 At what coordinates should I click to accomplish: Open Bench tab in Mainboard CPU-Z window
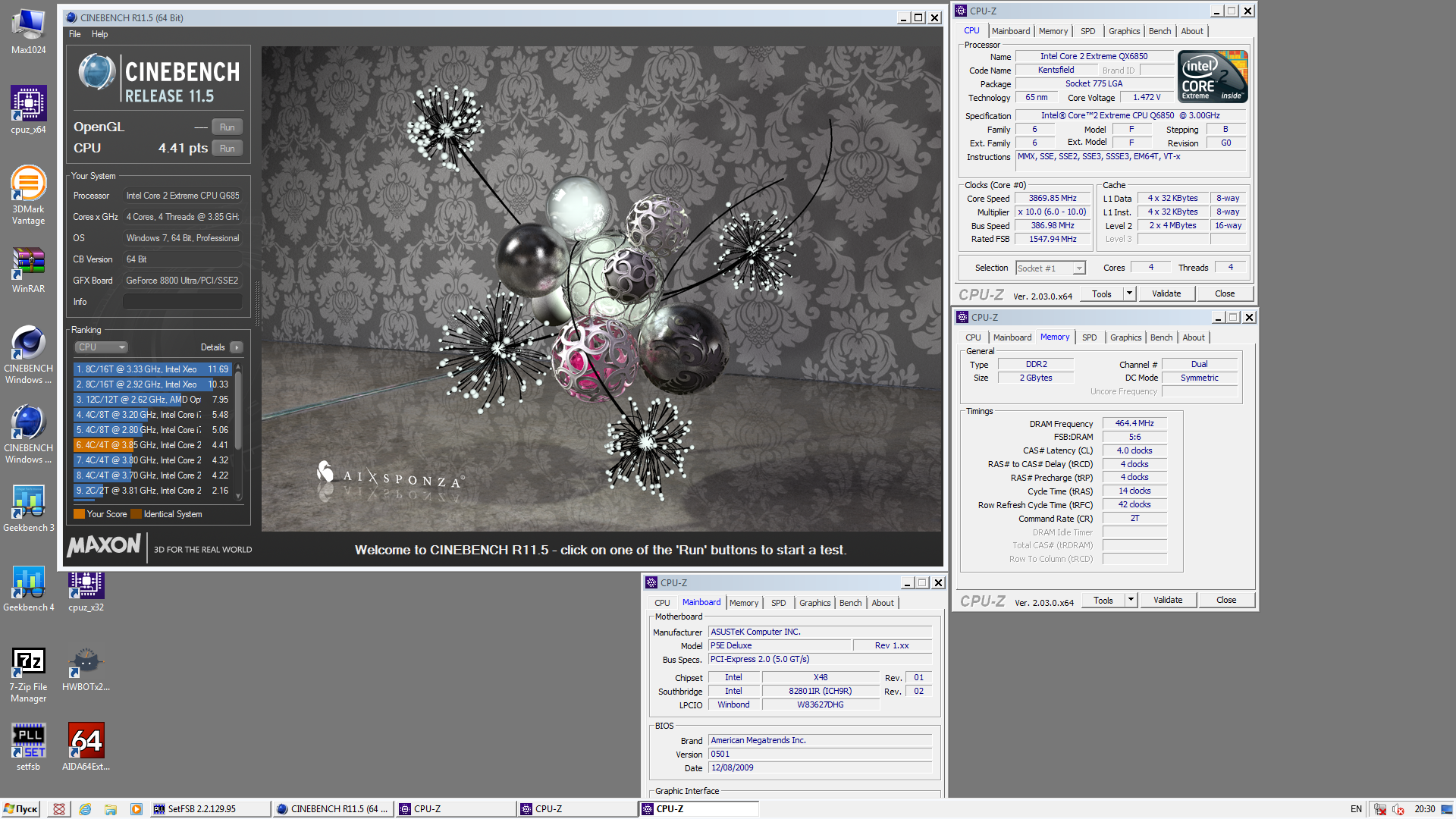point(850,603)
